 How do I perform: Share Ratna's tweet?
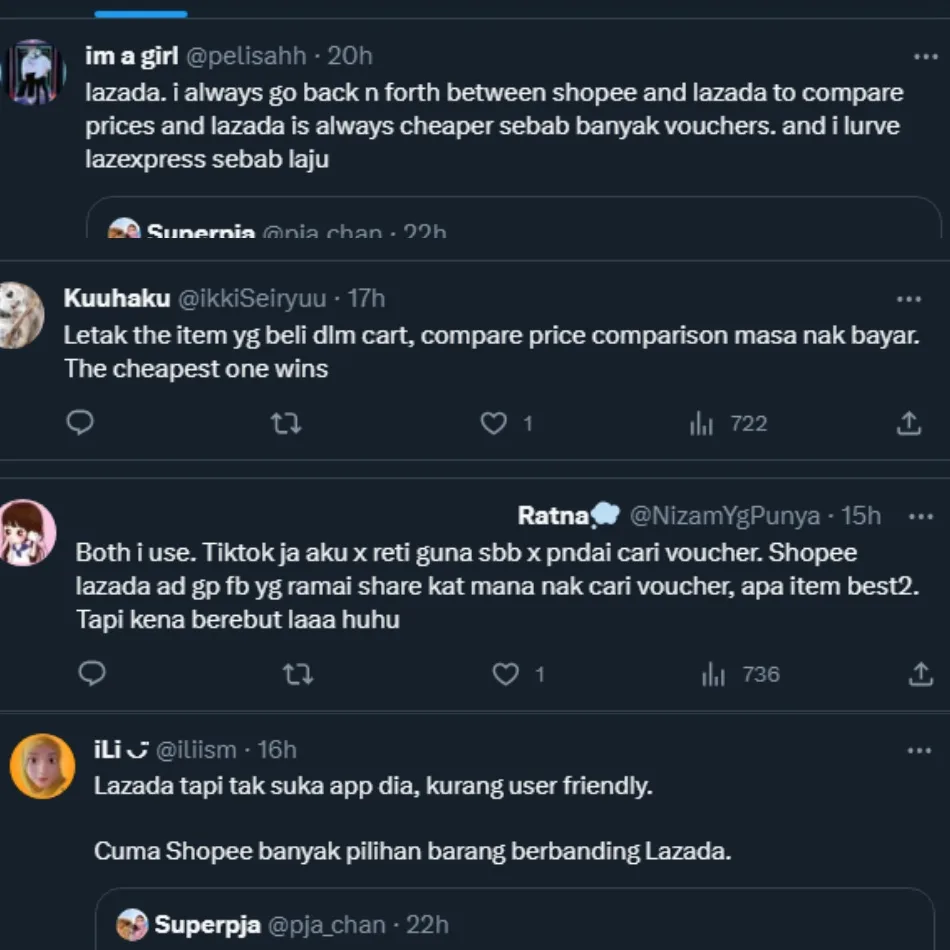tap(920, 674)
